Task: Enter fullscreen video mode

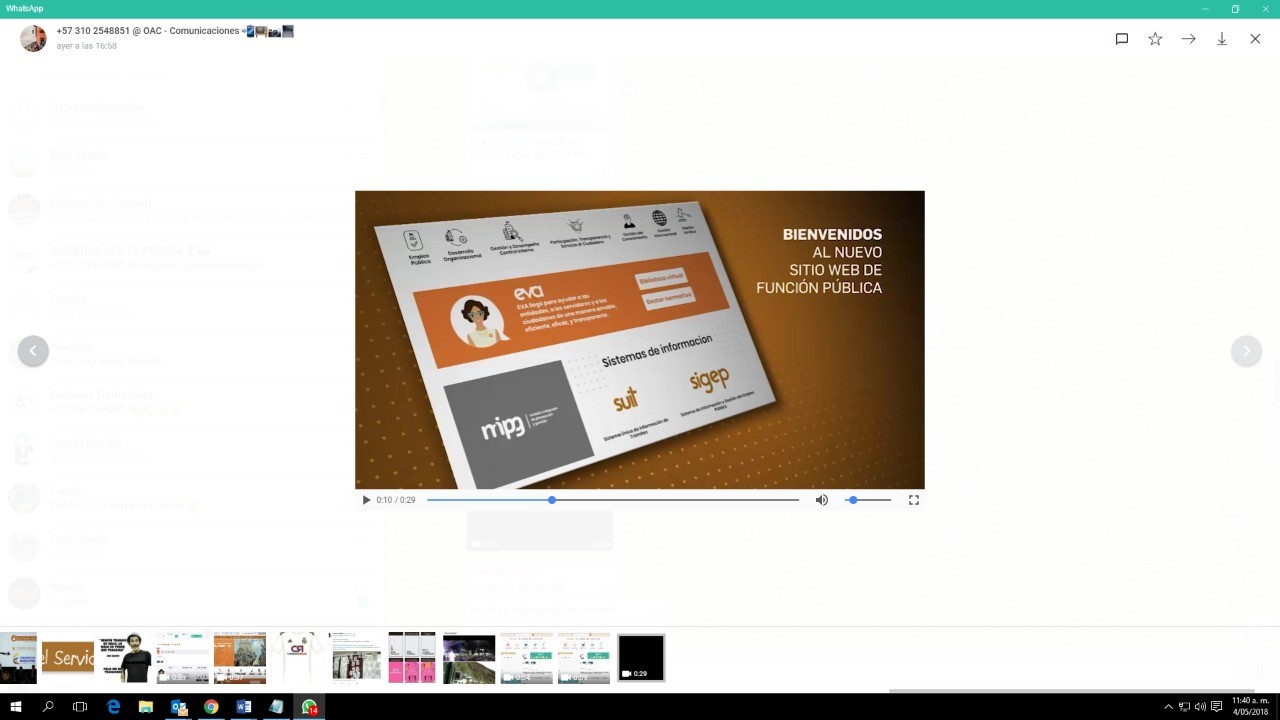Action: [913, 500]
